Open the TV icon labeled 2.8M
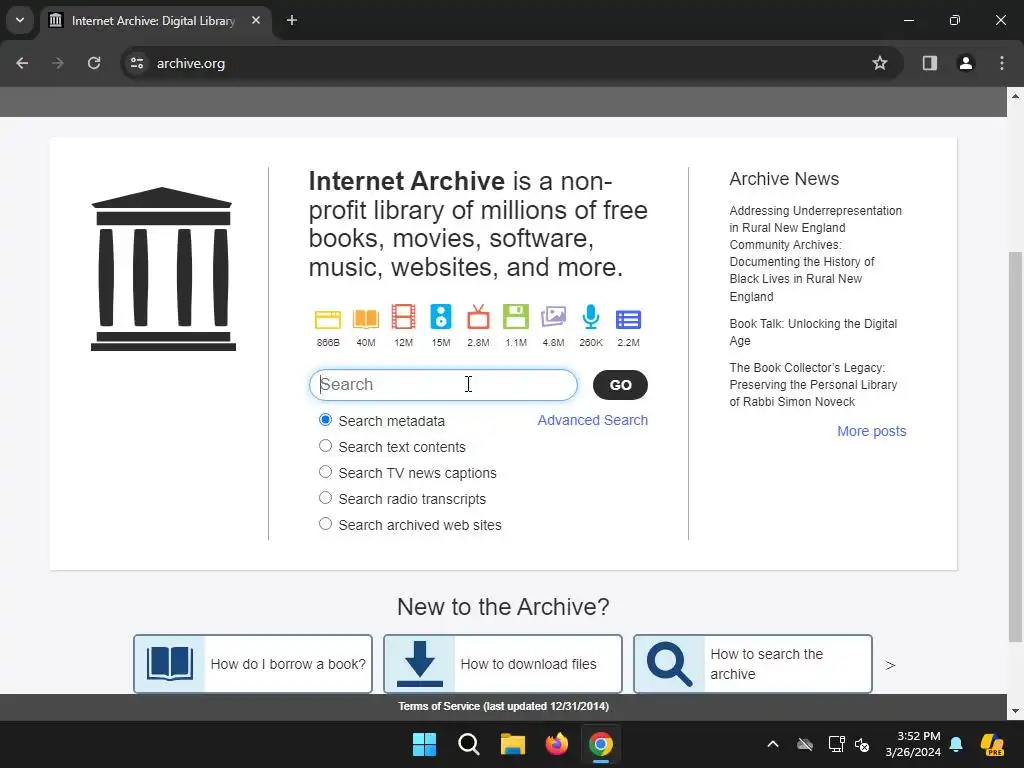Viewport: 1024px width, 768px height. pyautogui.click(x=478, y=317)
